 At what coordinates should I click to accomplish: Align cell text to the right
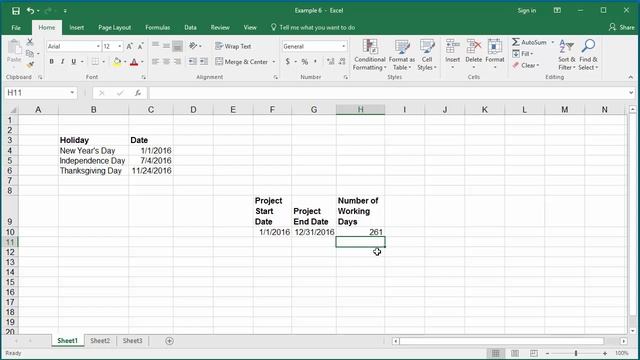[177, 62]
